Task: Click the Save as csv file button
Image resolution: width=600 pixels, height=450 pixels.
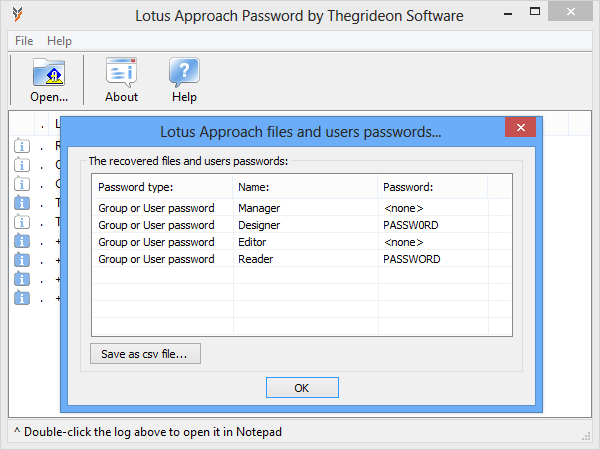Action: pyautogui.click(x=145, y=354)
